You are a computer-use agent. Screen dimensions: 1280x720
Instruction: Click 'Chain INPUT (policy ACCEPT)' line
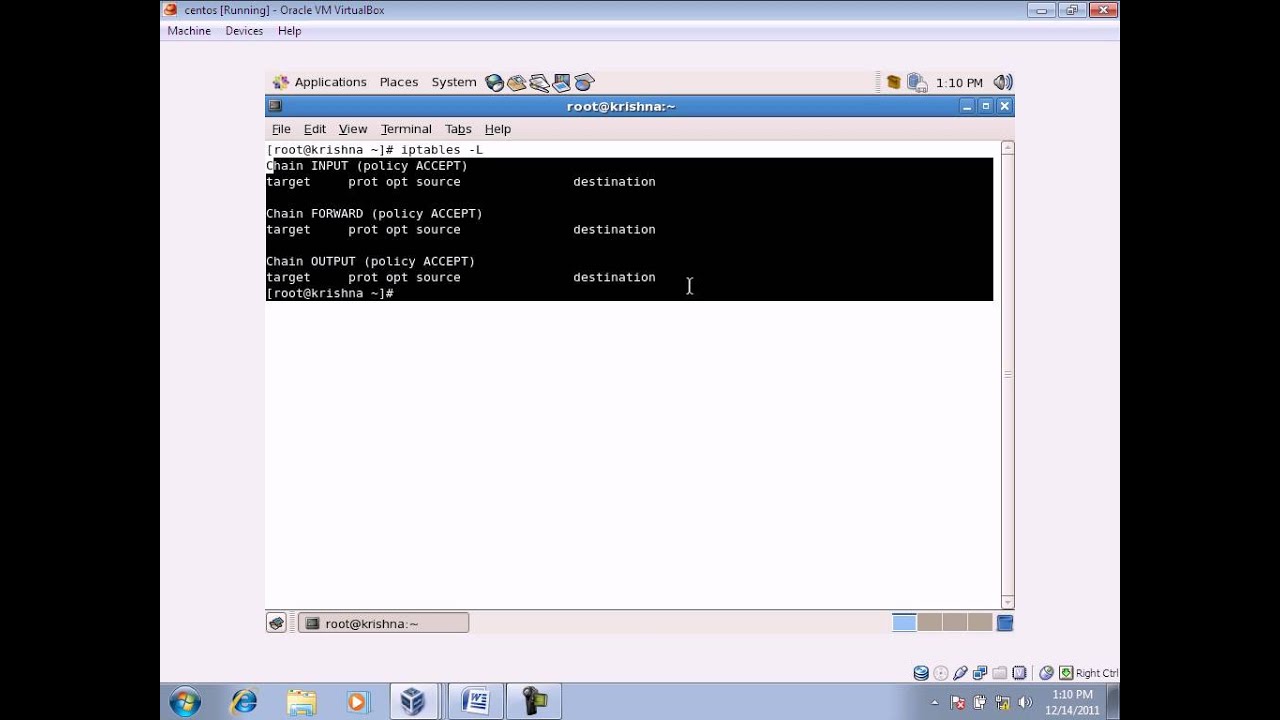tap(366, 166)
